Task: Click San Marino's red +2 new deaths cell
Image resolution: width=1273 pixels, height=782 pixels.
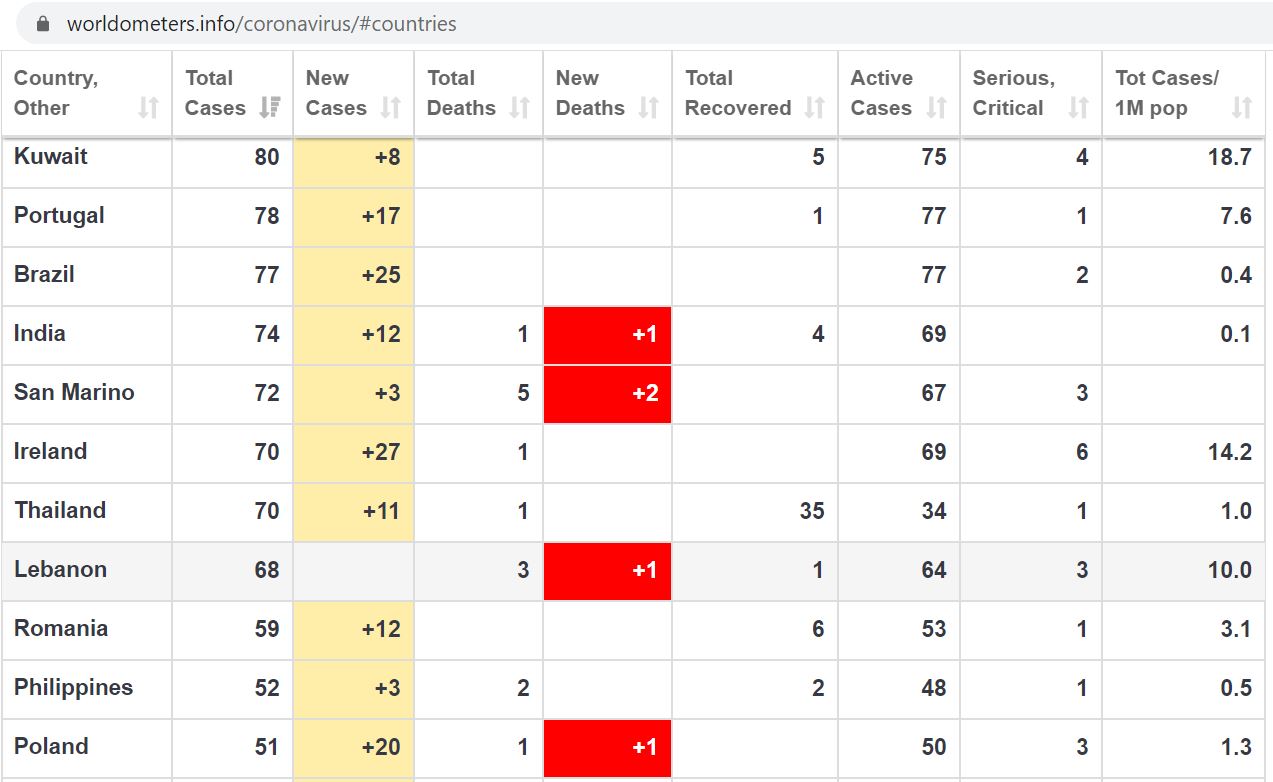Action: pos(607,394)
